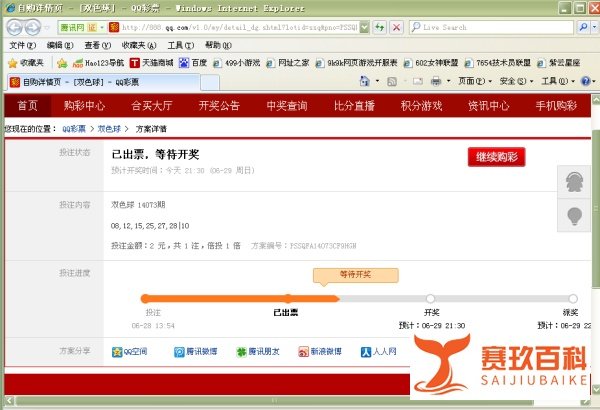Go to 中奖查询 navigation tab

(x=287, y=106)
